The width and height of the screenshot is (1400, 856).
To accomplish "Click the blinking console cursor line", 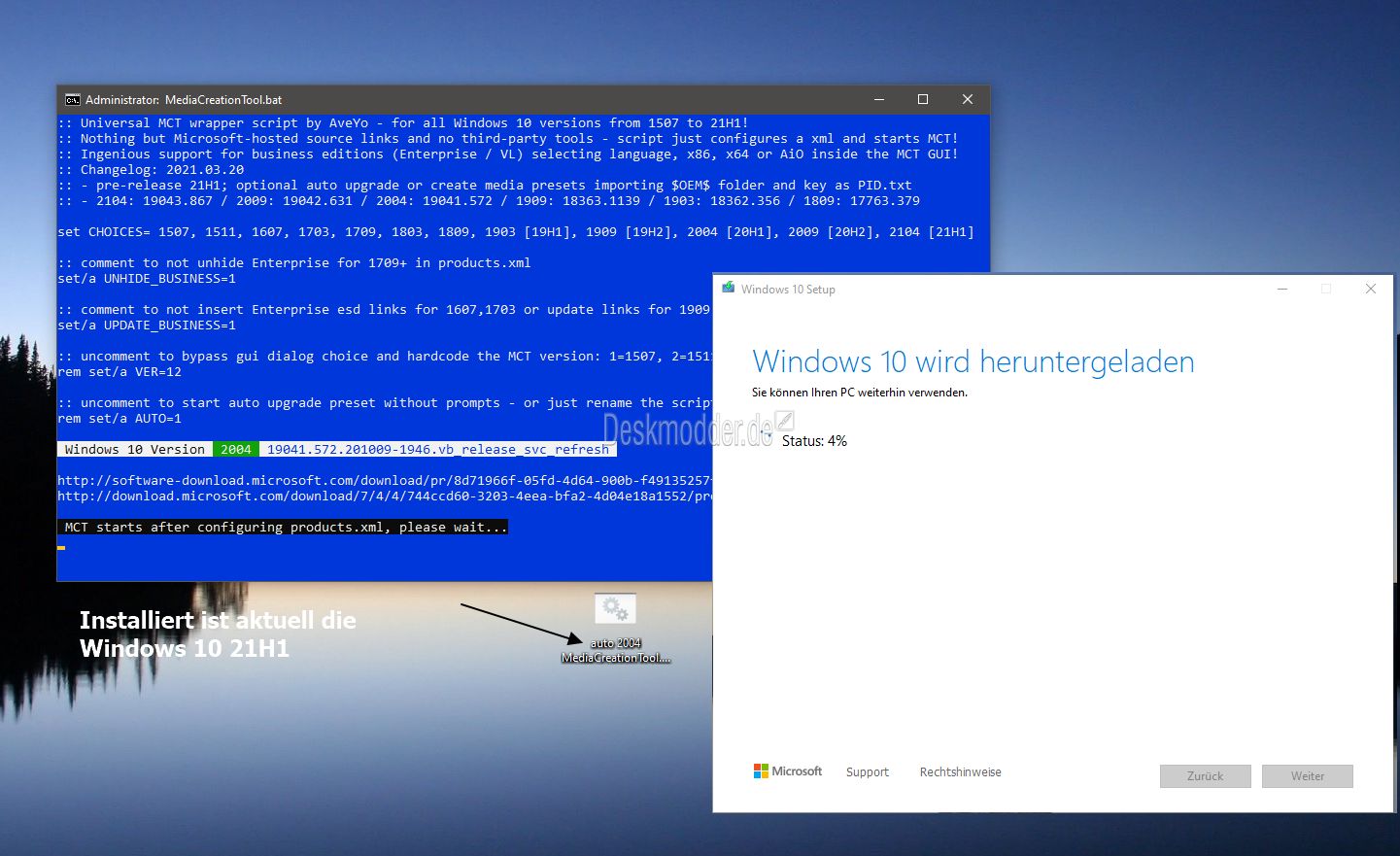I will point(61,548).
